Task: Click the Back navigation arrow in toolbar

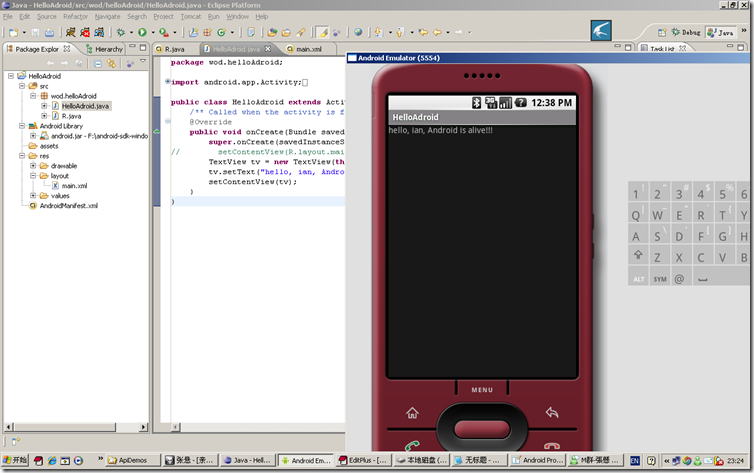Action: click(437, 32)
